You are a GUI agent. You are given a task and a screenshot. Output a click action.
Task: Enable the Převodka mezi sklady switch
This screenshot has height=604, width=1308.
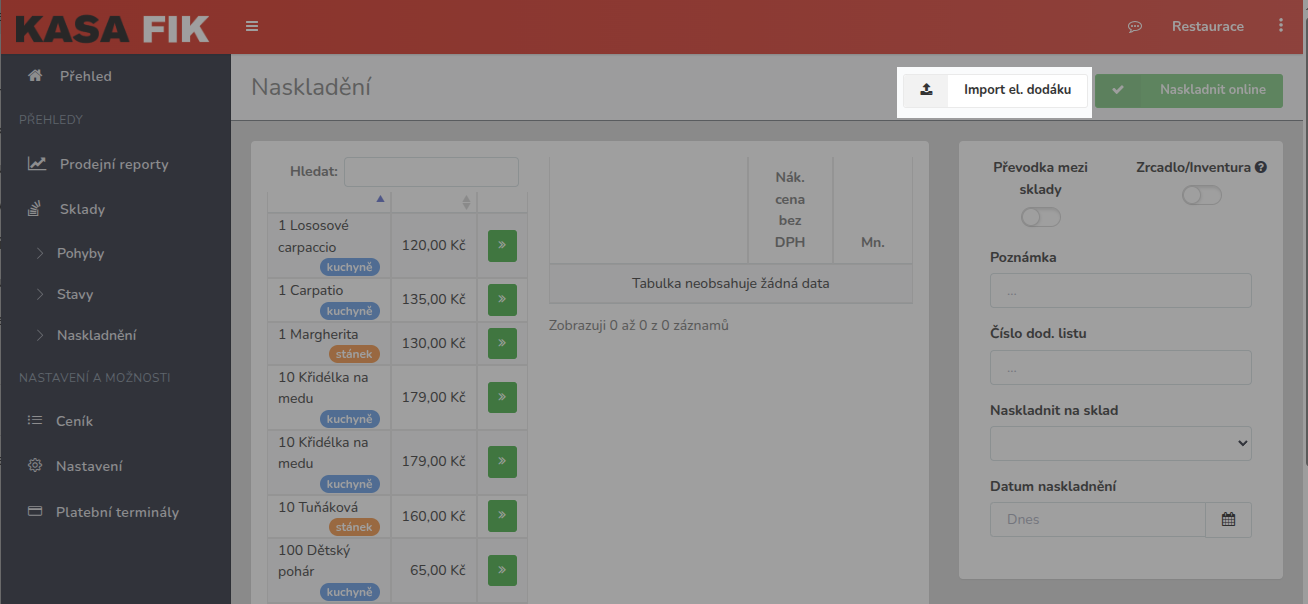click(x=1040, y=217)
